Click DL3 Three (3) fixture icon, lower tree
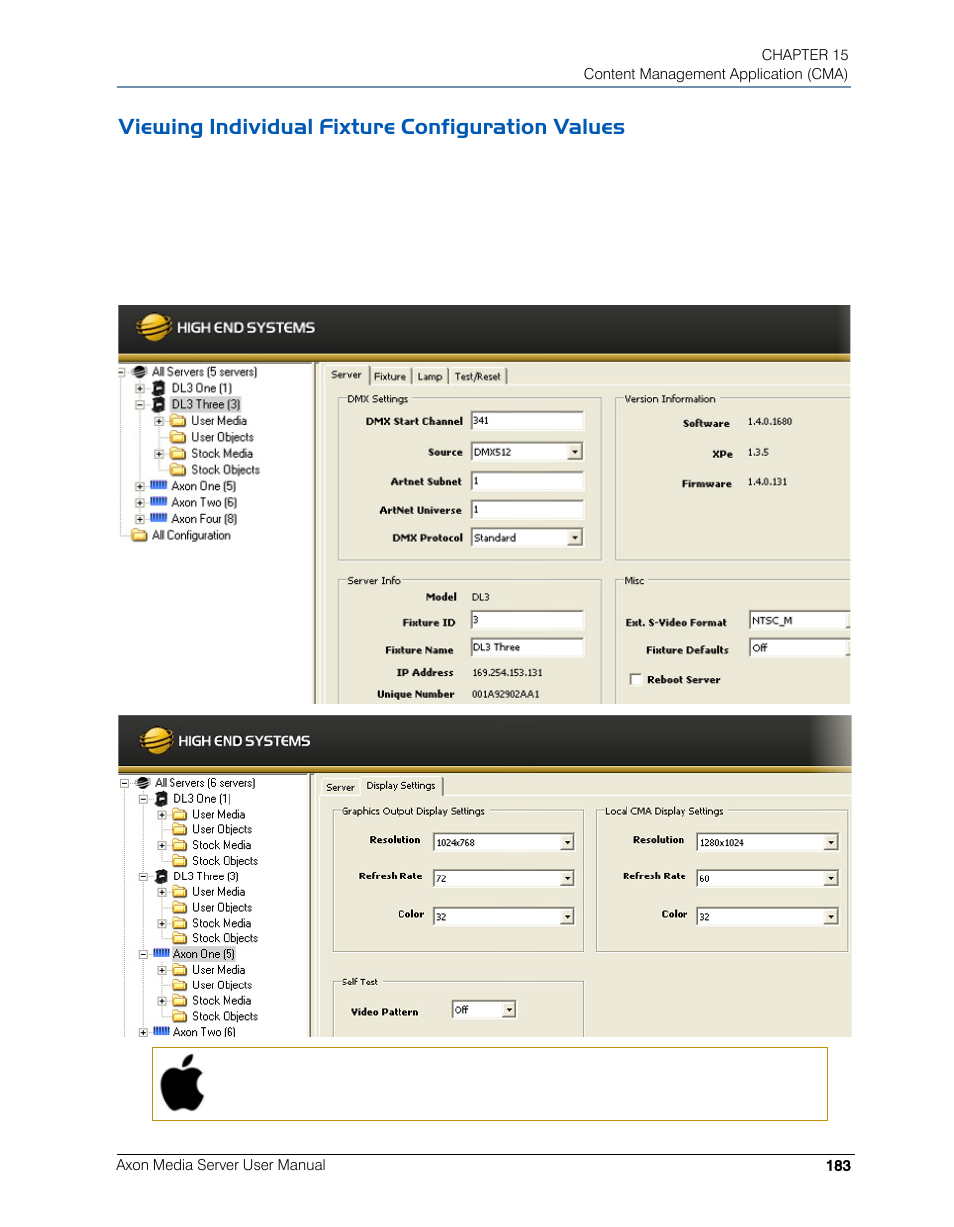Image resolution: width=954 pixels, height=1227 pixels. click(x=161, y=876)
